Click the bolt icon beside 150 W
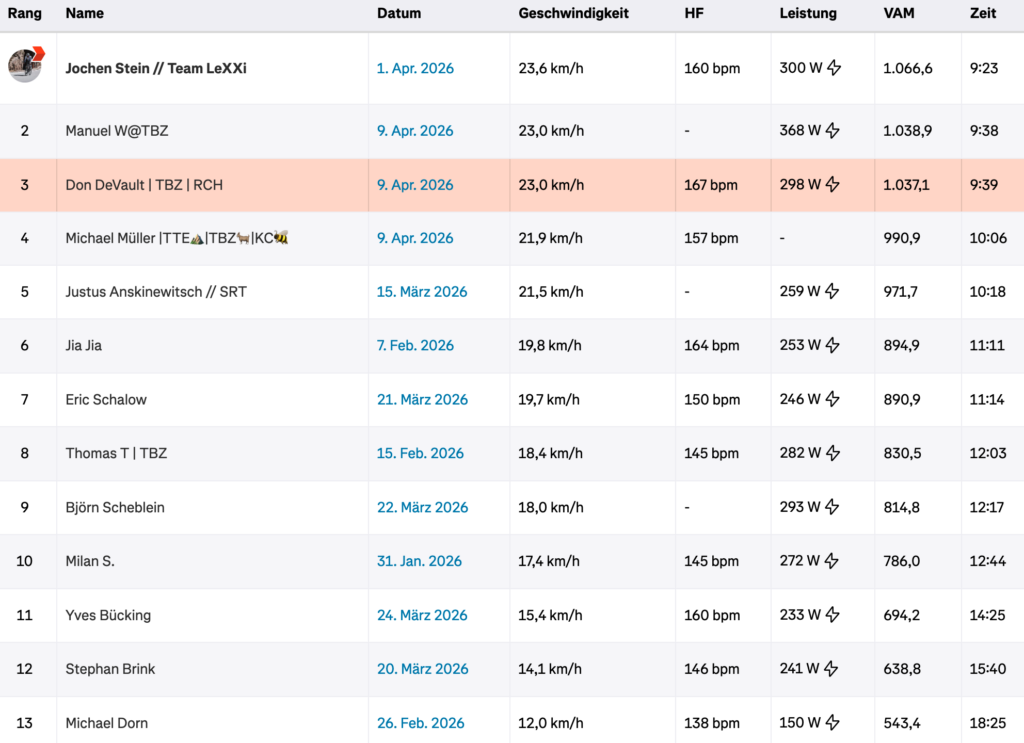This screenshot has height=743, width=1024. pos(833,723)
